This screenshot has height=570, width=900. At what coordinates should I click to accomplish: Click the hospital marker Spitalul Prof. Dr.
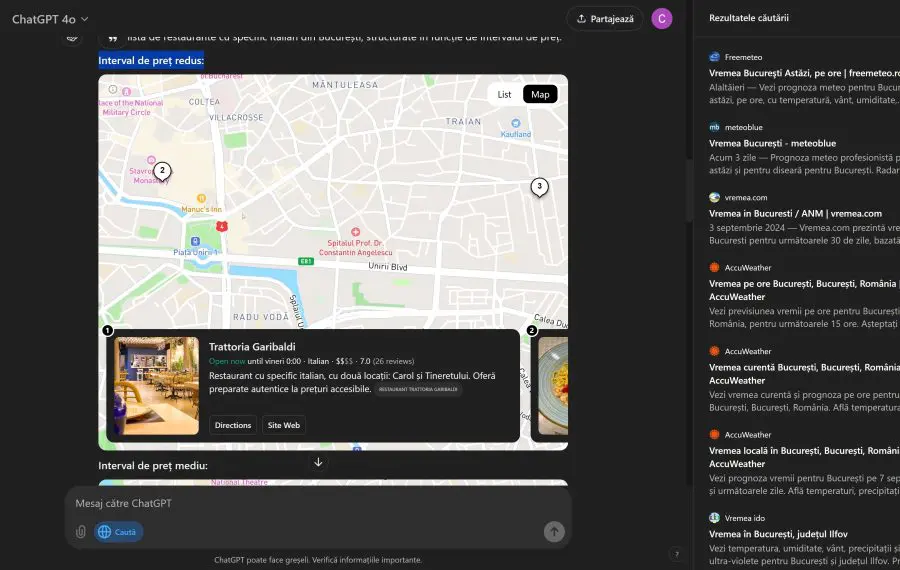pos(355,232)
